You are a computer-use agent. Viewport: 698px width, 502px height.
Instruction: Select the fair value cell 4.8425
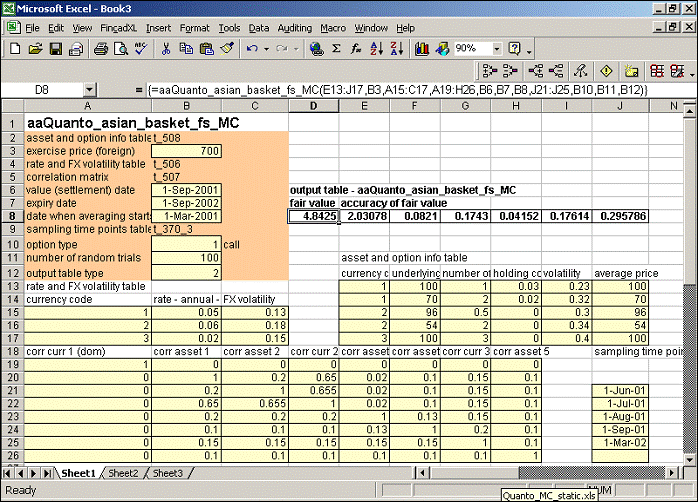click(313, 216)
